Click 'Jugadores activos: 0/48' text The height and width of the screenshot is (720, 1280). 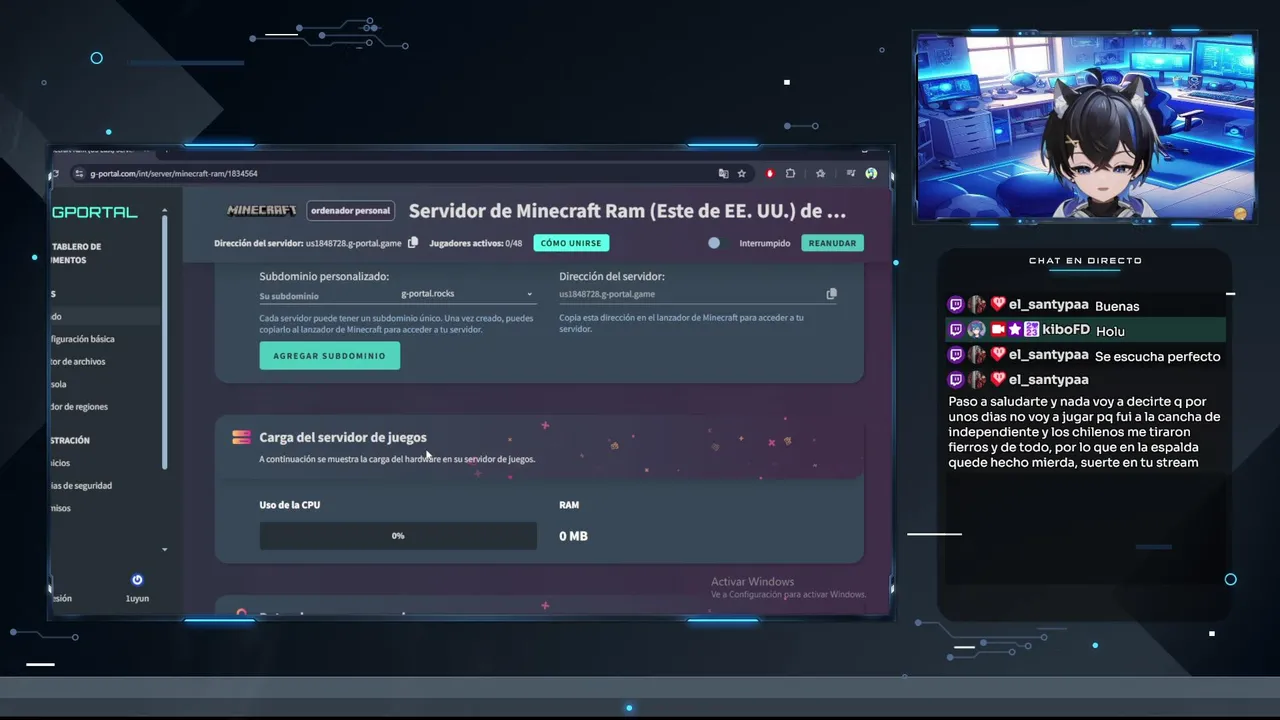[x=476, y=243]
